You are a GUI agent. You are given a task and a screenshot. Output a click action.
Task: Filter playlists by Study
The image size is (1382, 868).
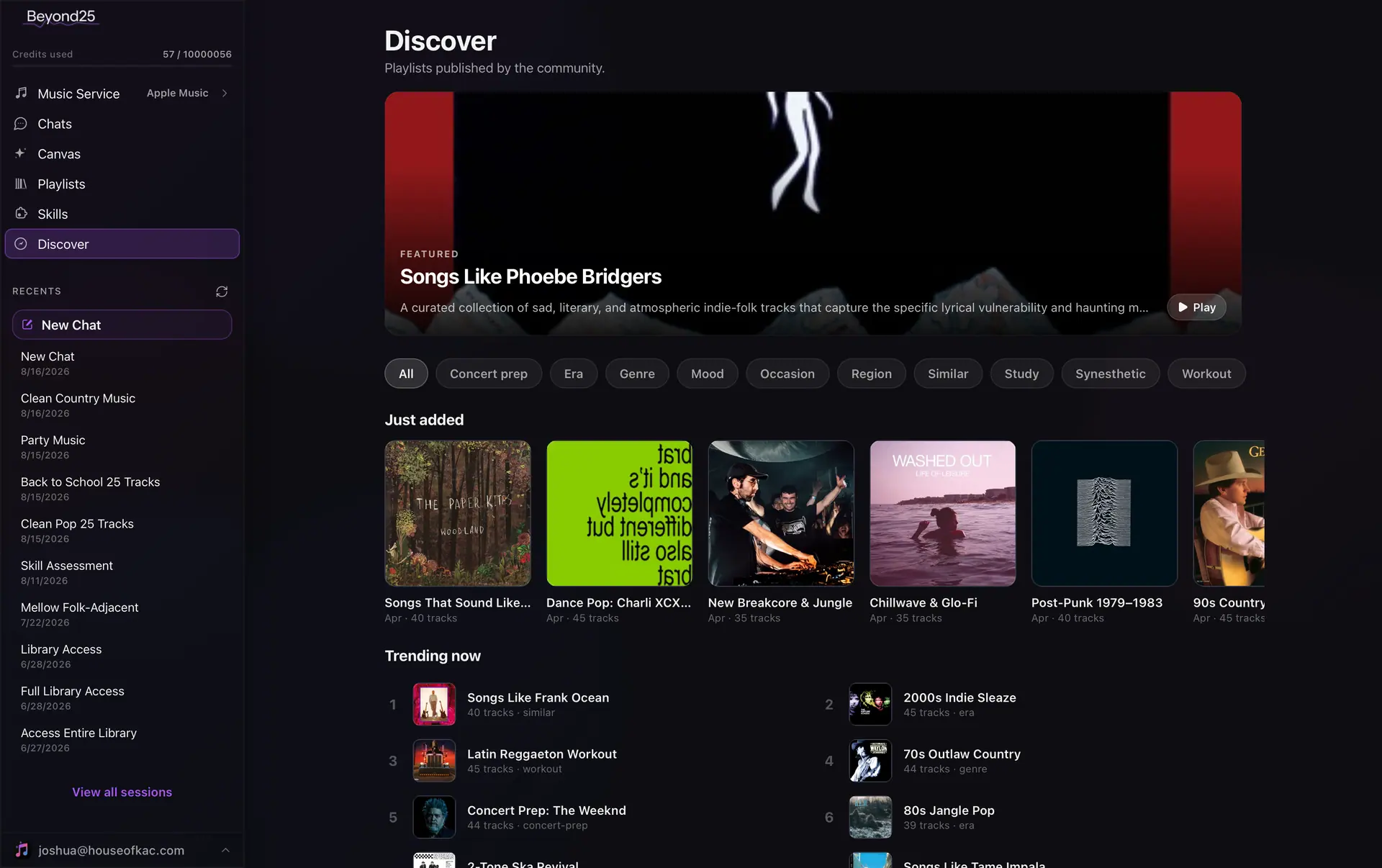point(1021,374)
